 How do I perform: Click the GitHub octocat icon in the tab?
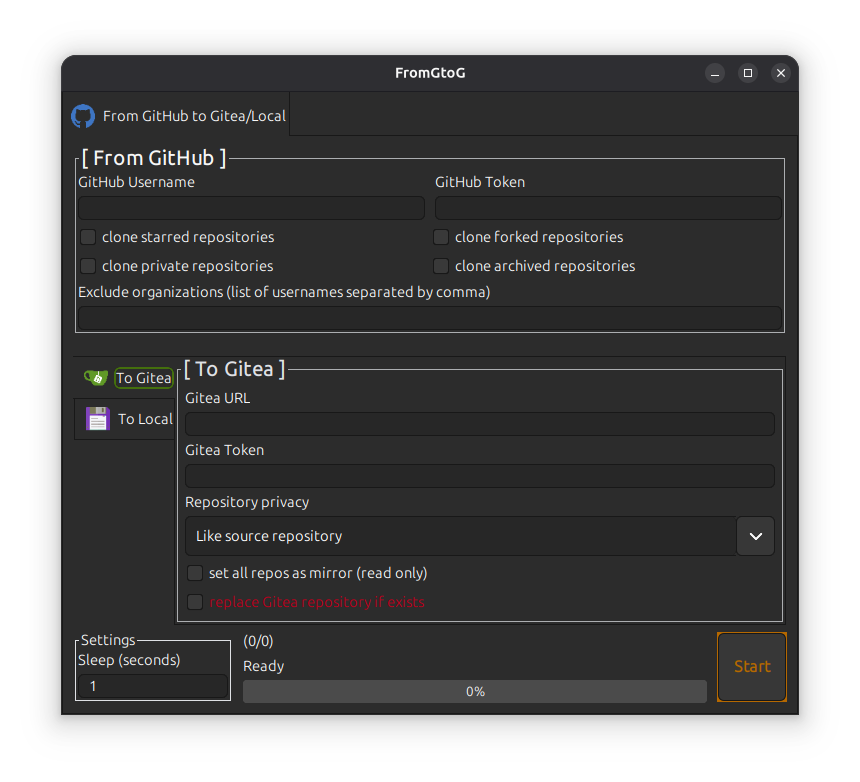[83, 116]
